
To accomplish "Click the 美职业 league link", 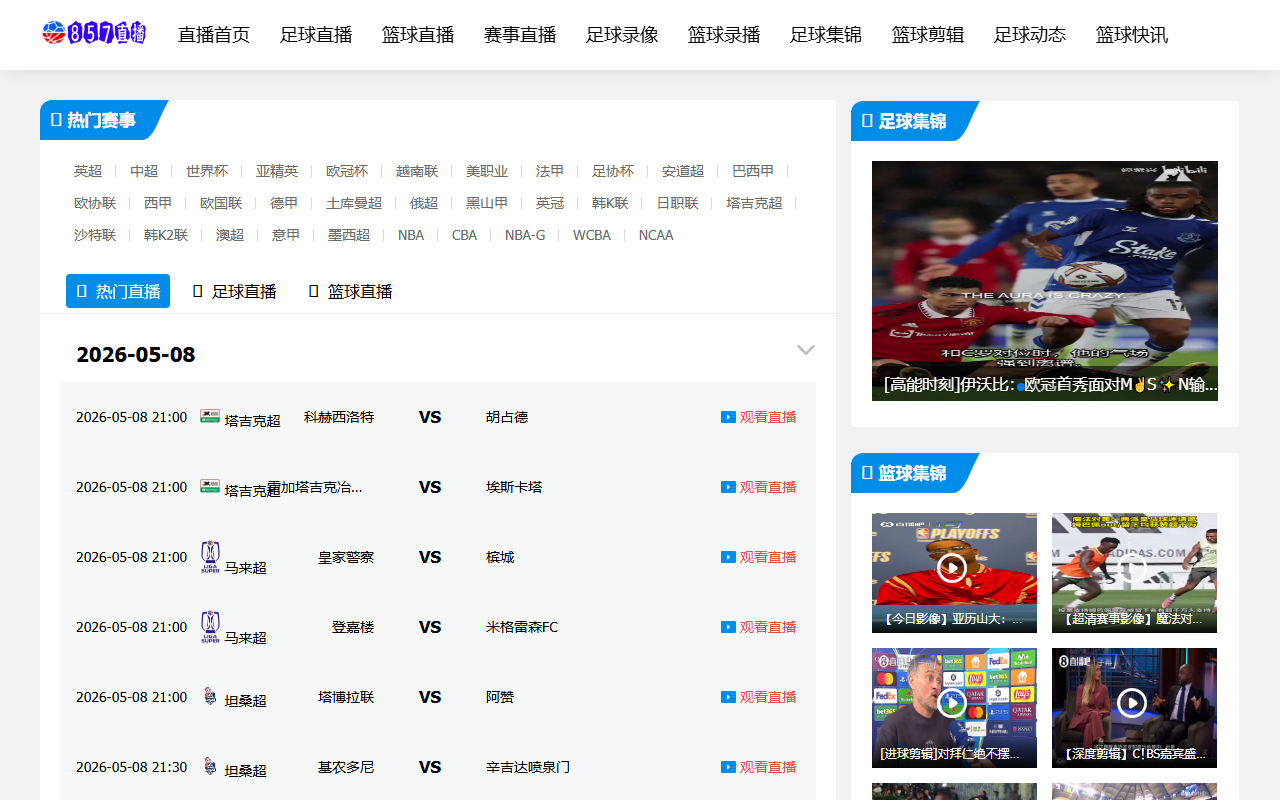I will click(x=487, y=171).
